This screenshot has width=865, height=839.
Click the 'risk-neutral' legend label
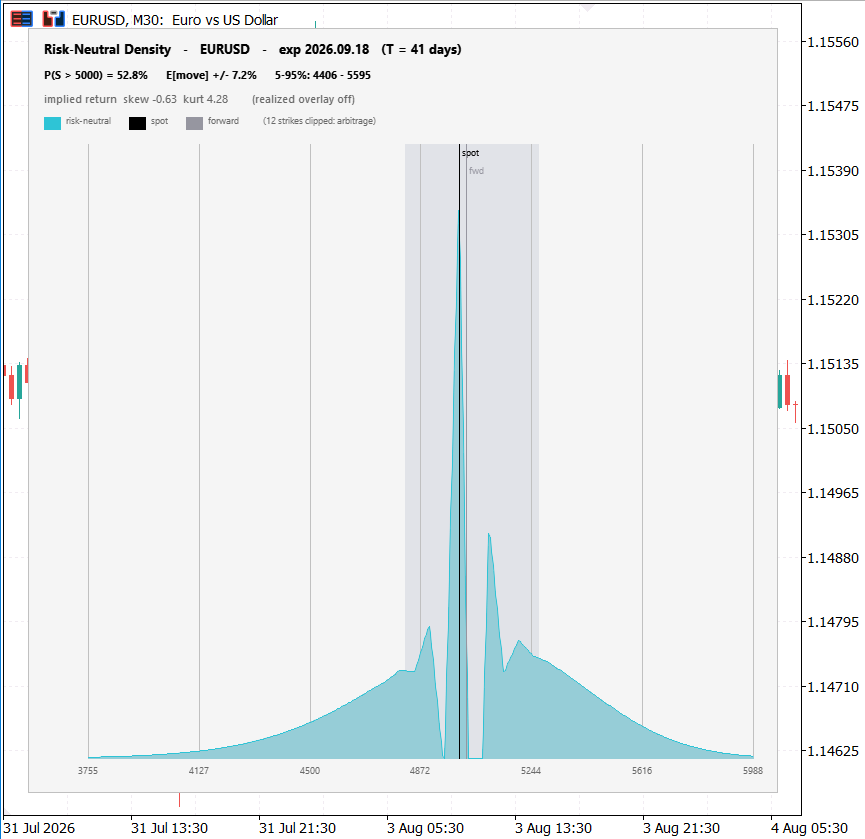tap(88, 121)
